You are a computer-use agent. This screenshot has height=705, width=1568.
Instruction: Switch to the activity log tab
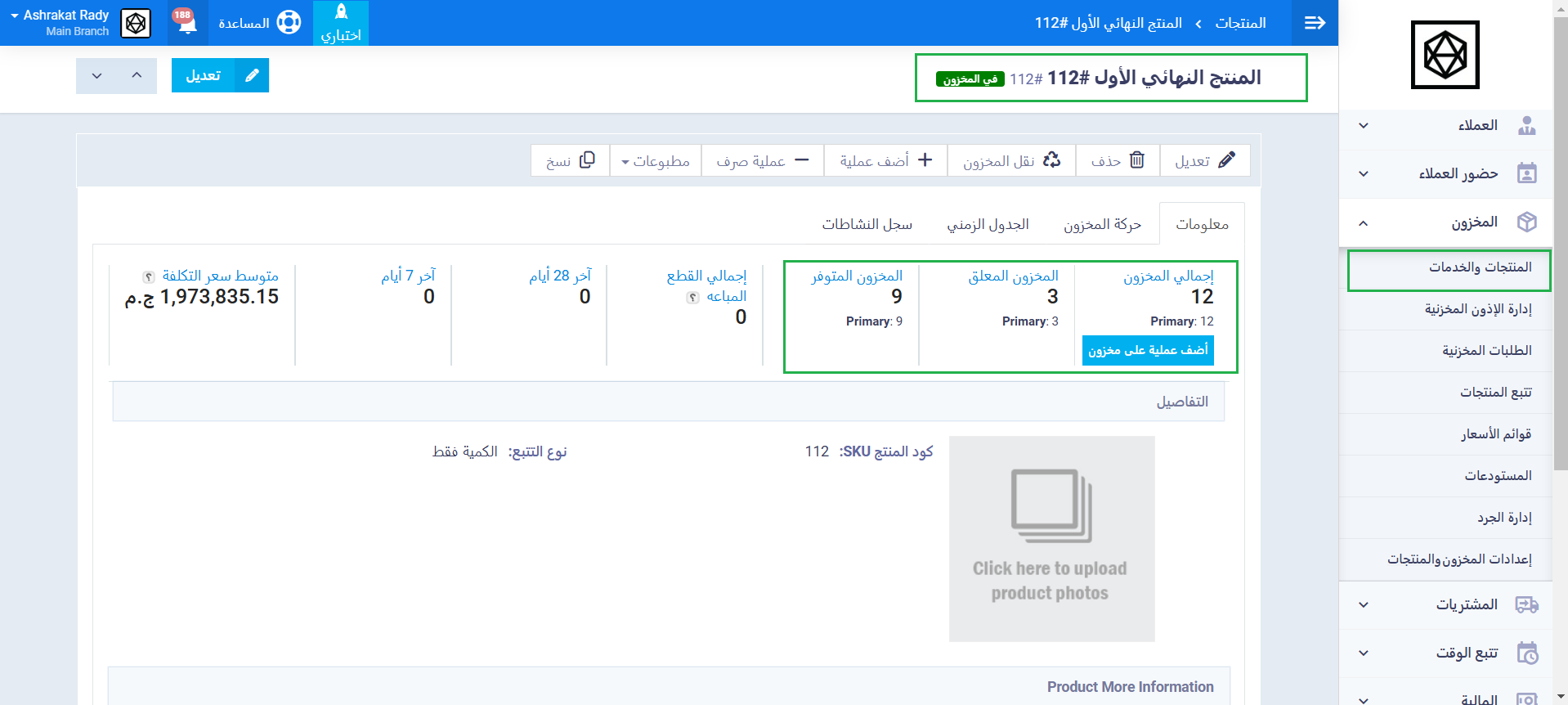(x=867, y=224)
